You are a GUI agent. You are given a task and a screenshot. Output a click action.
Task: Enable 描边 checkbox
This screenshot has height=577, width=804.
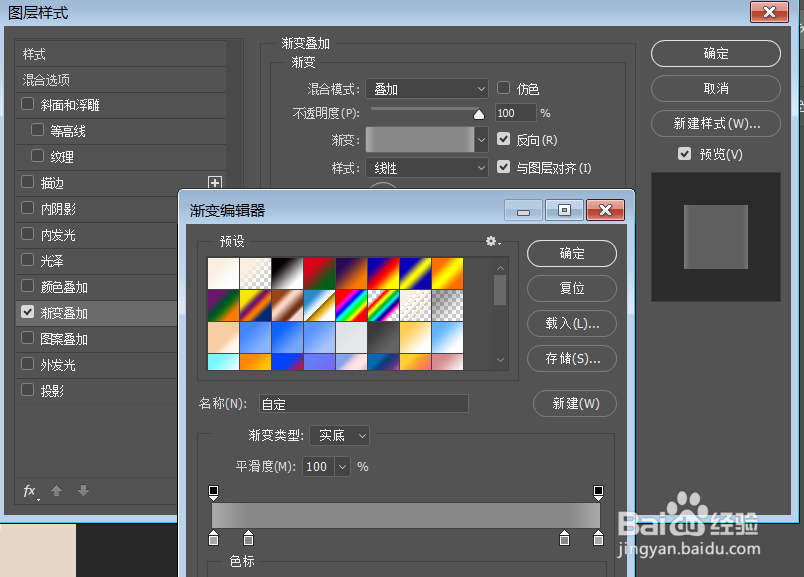click(27, 182)
